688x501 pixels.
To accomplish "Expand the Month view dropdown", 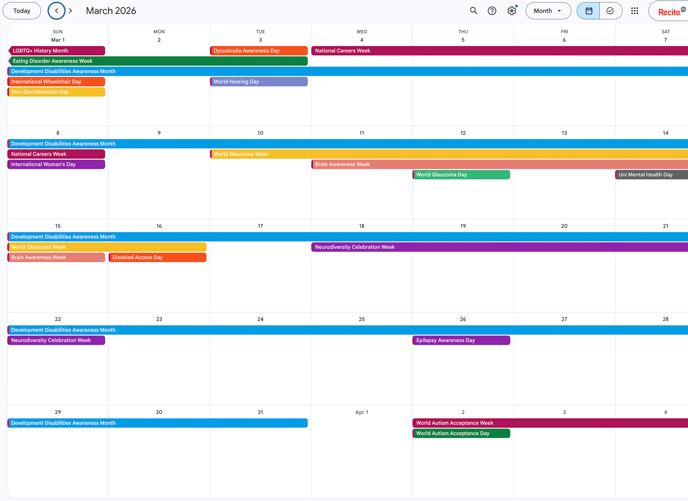I will 548,11.
